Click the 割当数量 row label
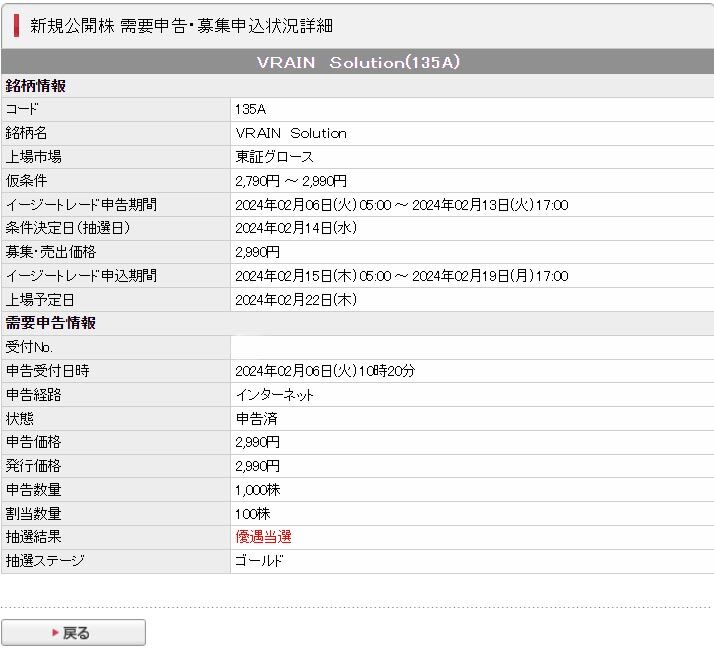 coord(33,514)
